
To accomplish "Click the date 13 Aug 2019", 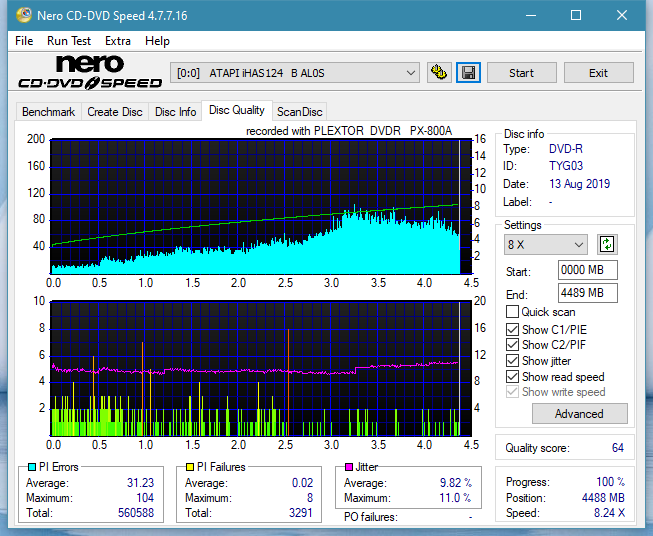I will pyautogui.click(x=579, y=184).
